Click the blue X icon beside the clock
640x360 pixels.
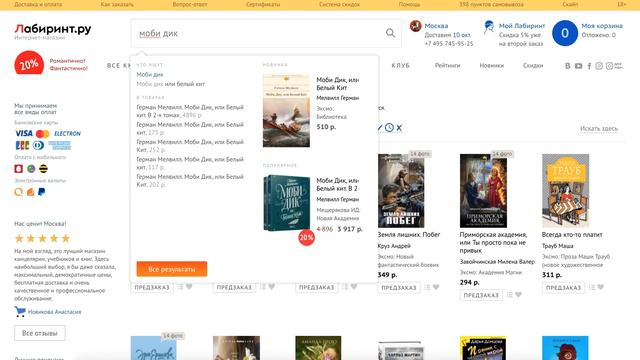click(x=399, y=128)
